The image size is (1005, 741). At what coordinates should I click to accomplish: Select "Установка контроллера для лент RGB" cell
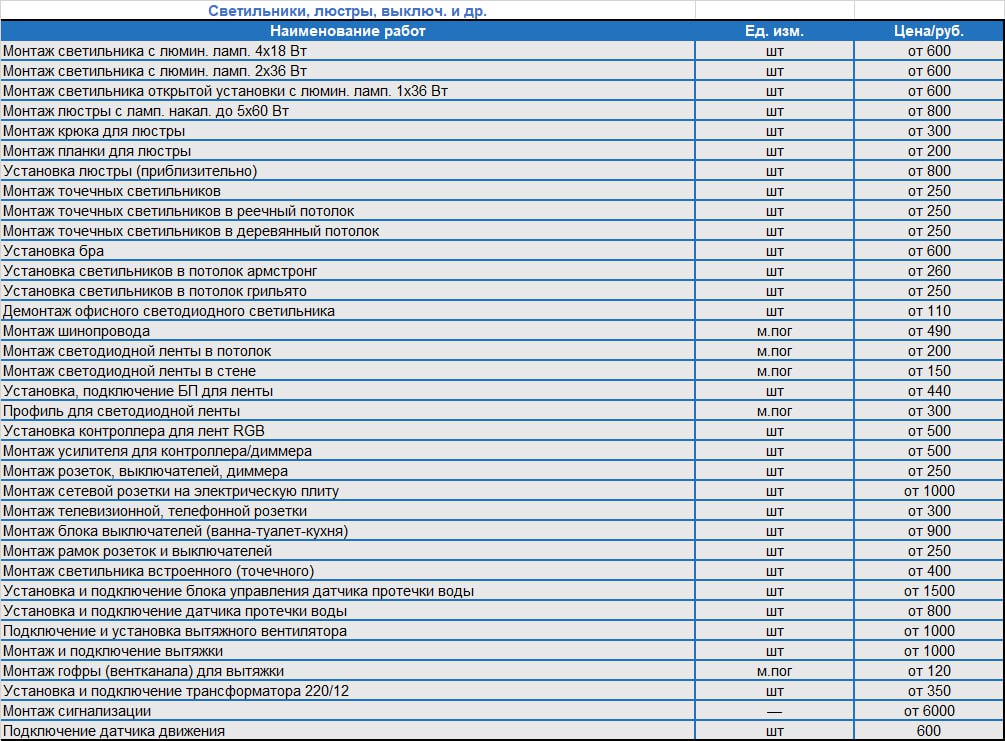[x=134, y=431]
